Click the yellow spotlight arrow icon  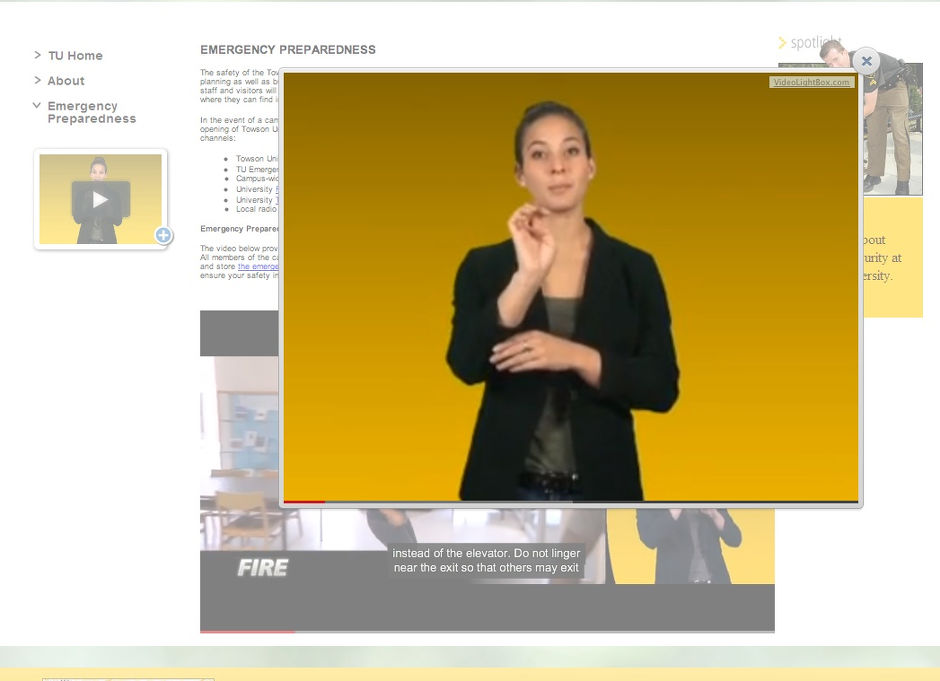pos(783,43)
